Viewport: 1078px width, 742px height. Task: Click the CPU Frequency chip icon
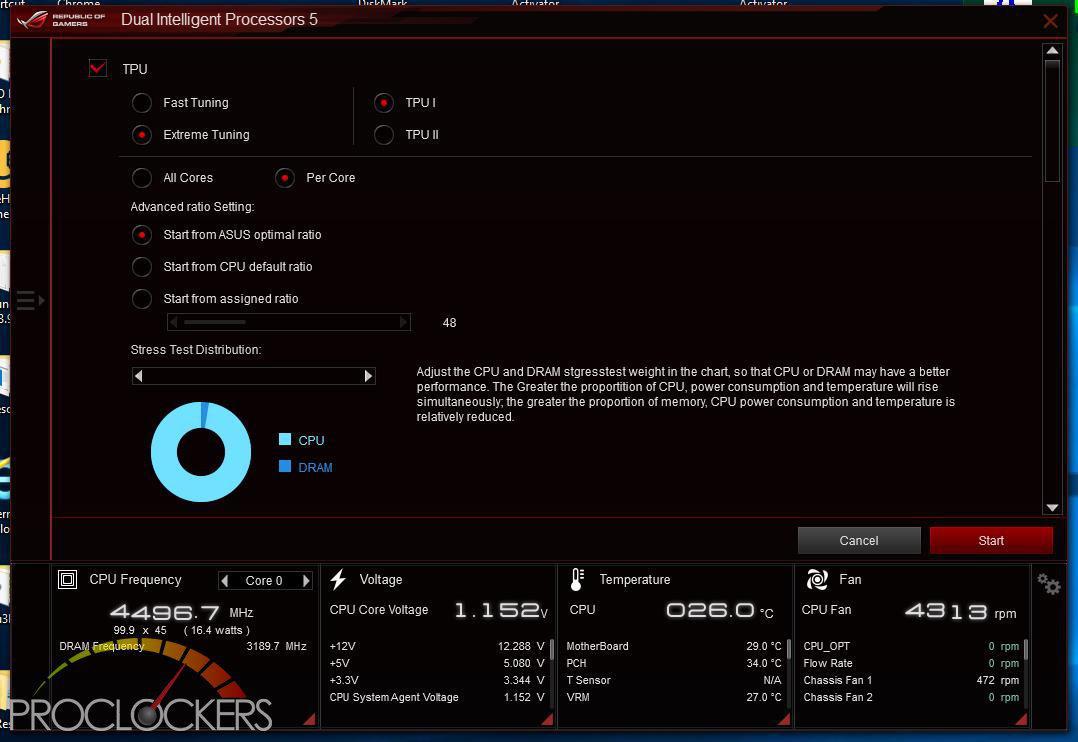pyautogui.click(x=67, y=580)
